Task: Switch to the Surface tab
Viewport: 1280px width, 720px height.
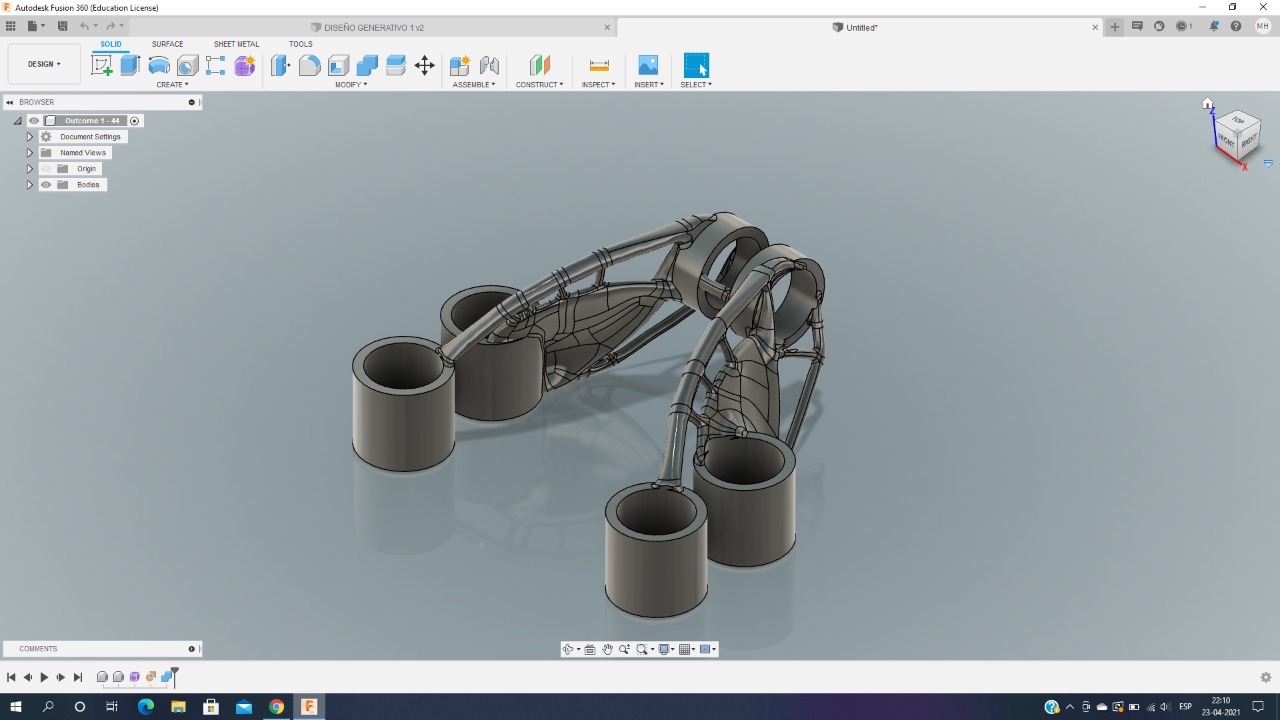Action: click(167, 44)
